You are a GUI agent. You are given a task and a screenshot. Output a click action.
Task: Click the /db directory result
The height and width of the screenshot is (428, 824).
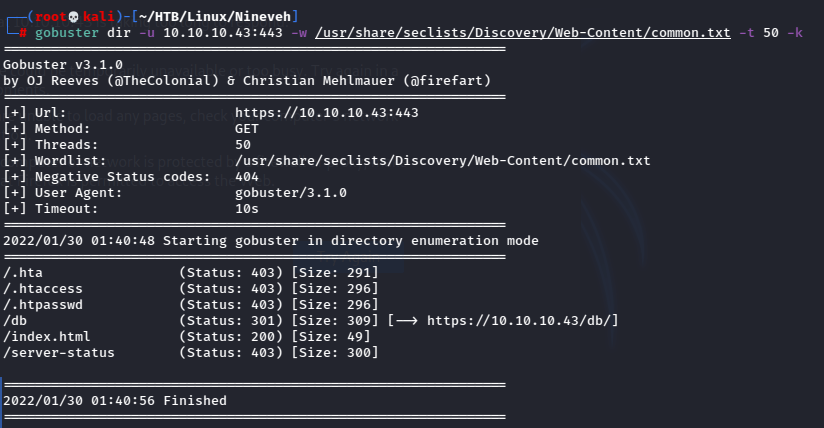point(16,320)
